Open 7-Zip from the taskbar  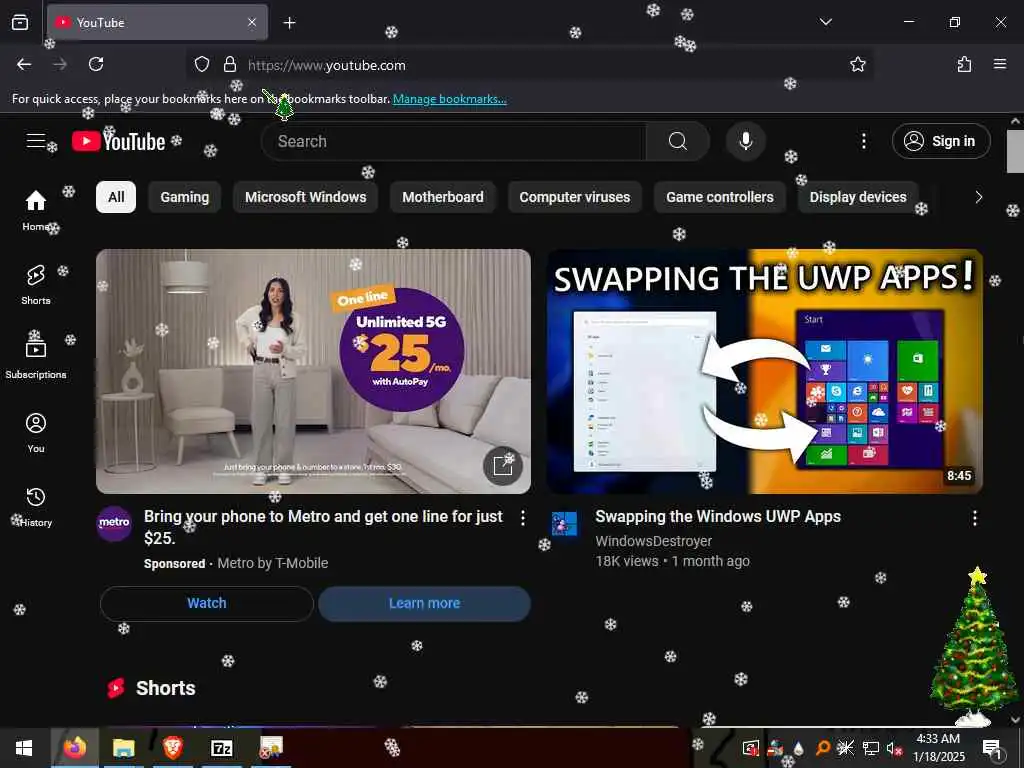222,748
